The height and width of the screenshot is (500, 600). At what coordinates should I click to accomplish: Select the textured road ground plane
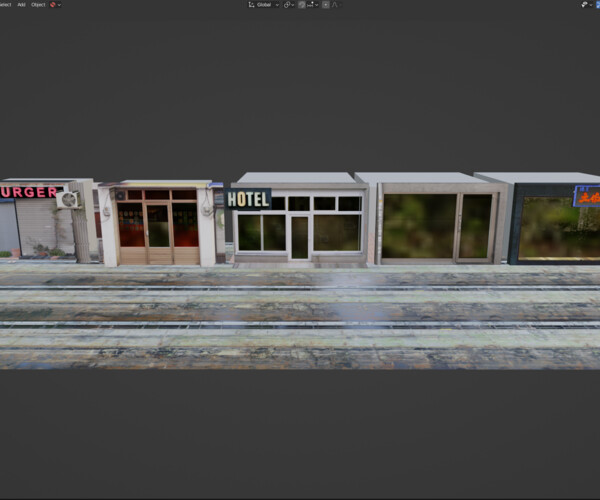[300, 316]
